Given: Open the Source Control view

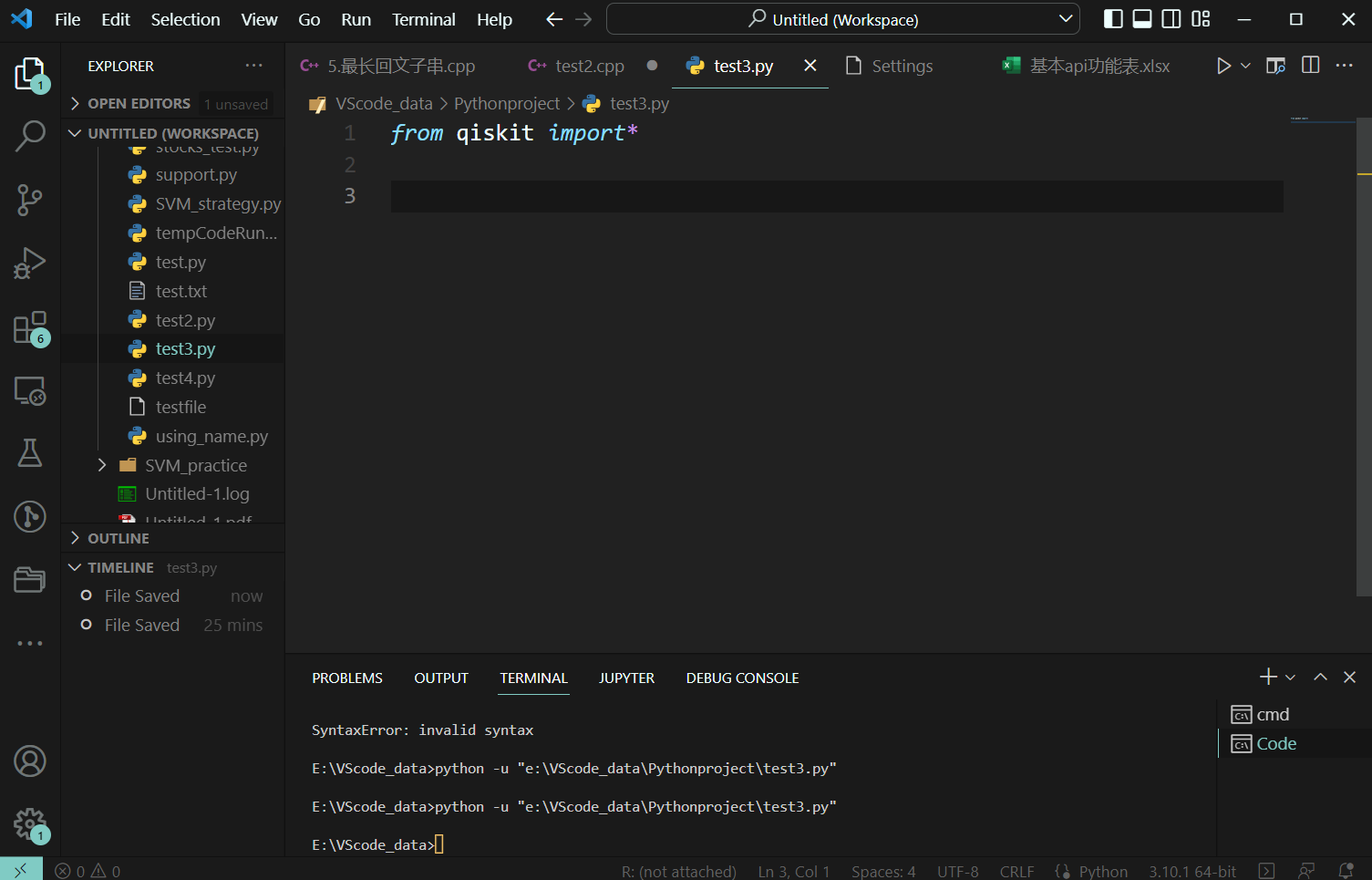Looking at the screenshot, I should [30, 200].
